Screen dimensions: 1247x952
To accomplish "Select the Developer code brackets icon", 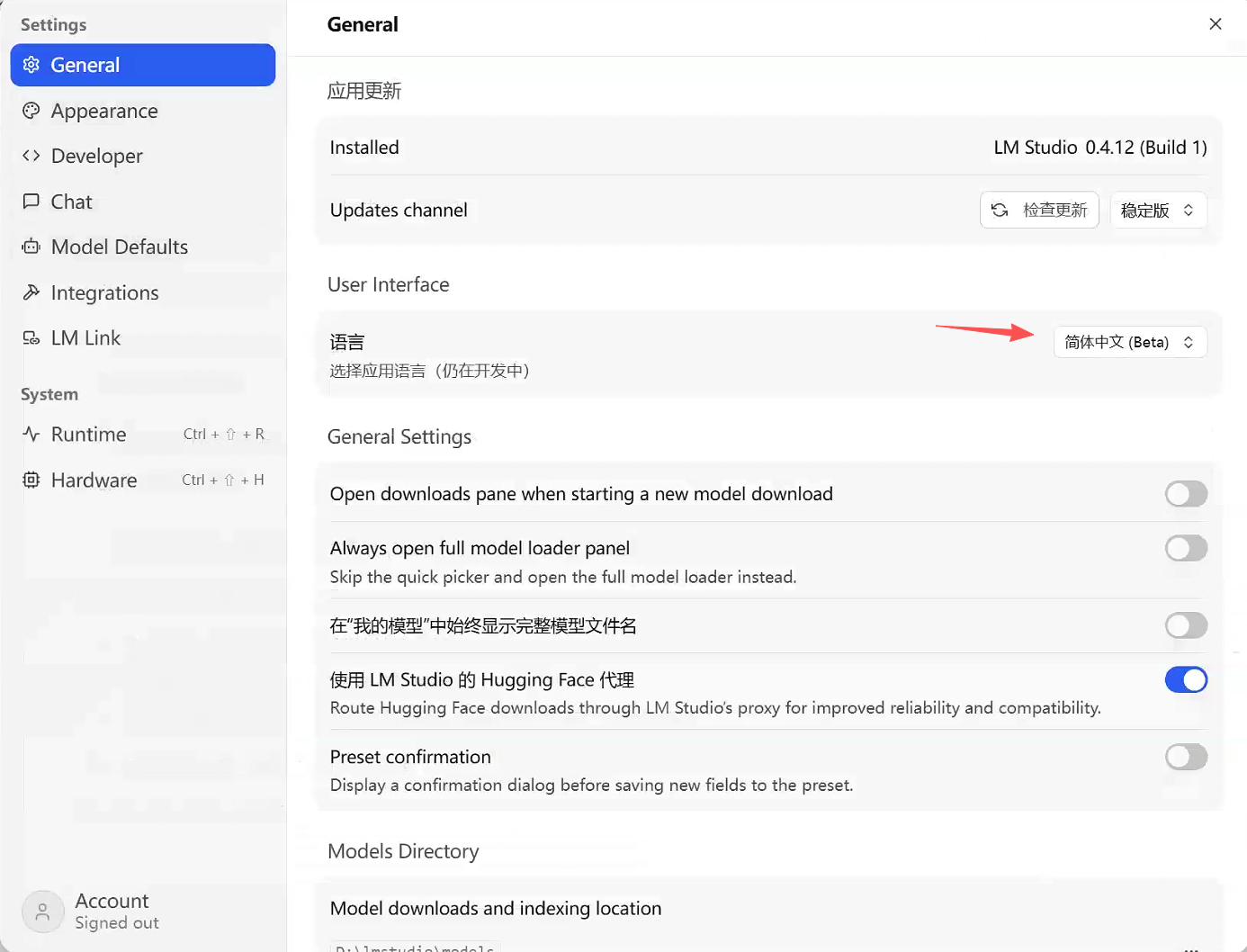I will click(x=31, y=156).
